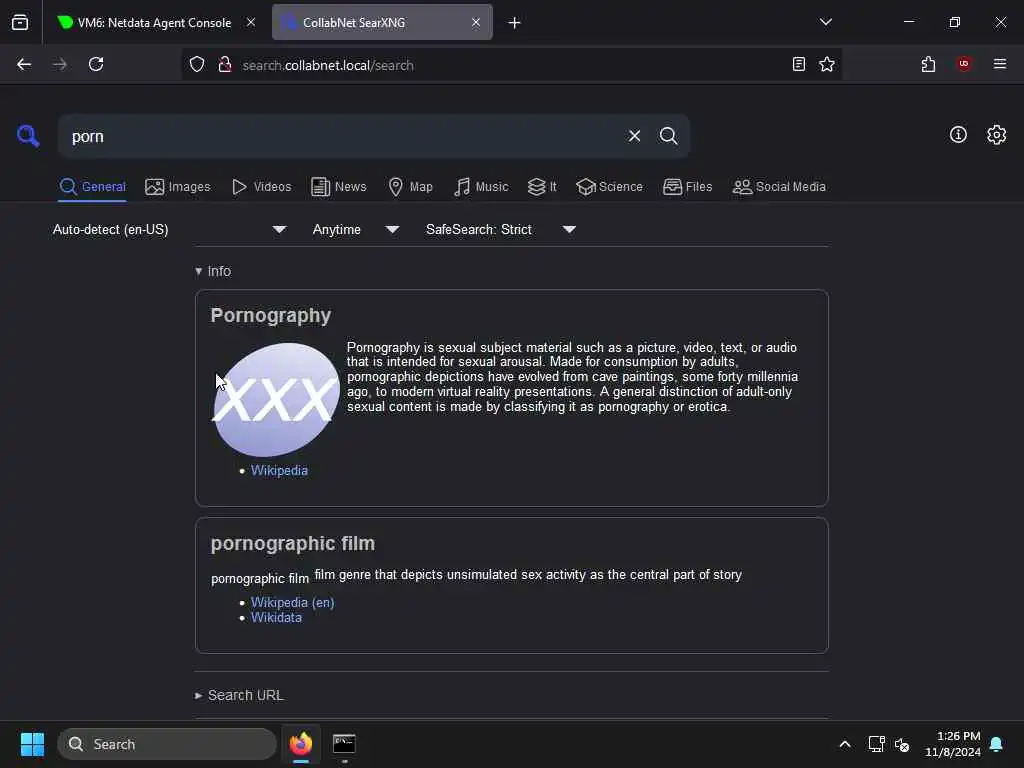Switch to It category
The image size is (1024, 768).
click(542, 187)
